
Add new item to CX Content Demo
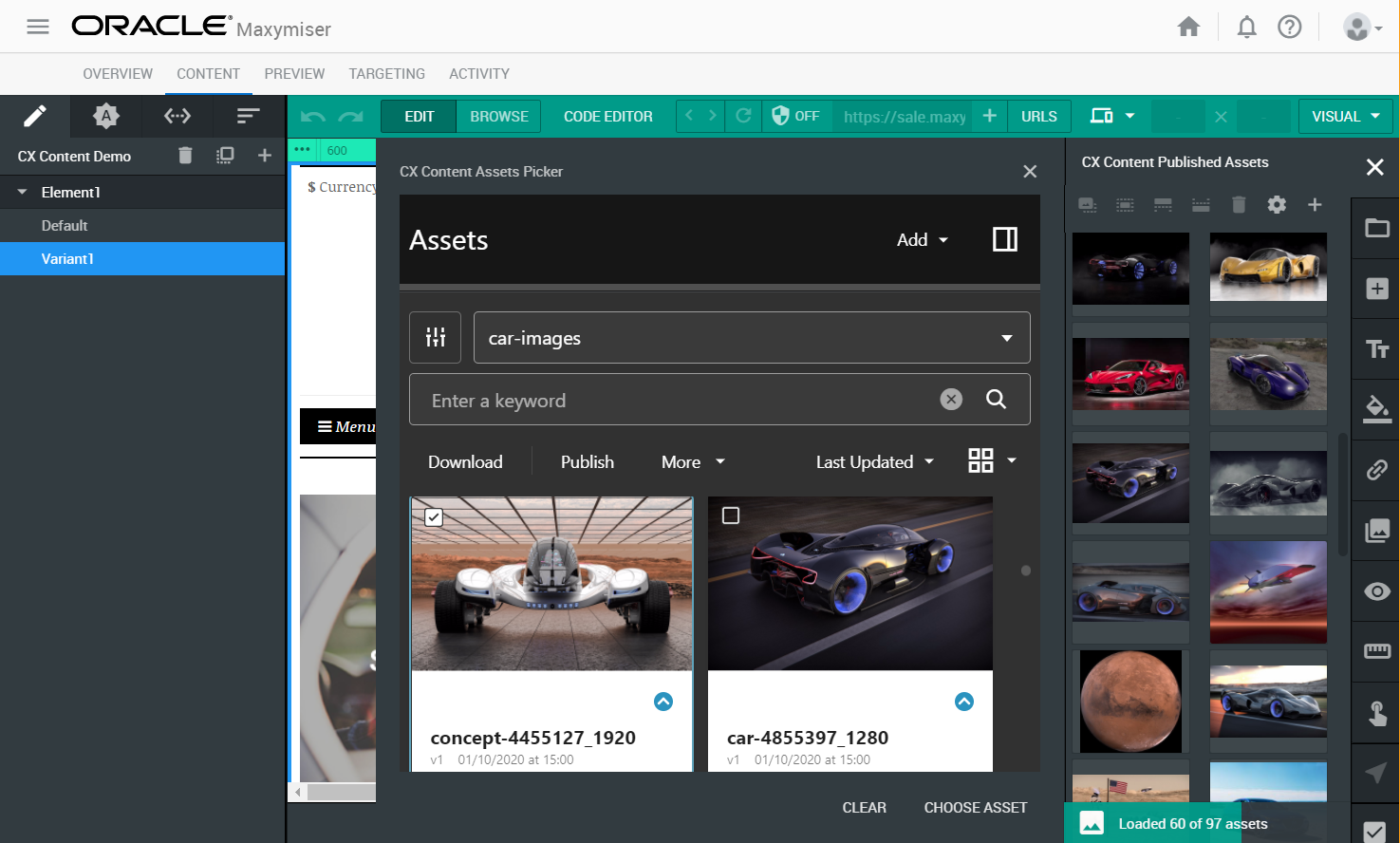click(265, 155)
